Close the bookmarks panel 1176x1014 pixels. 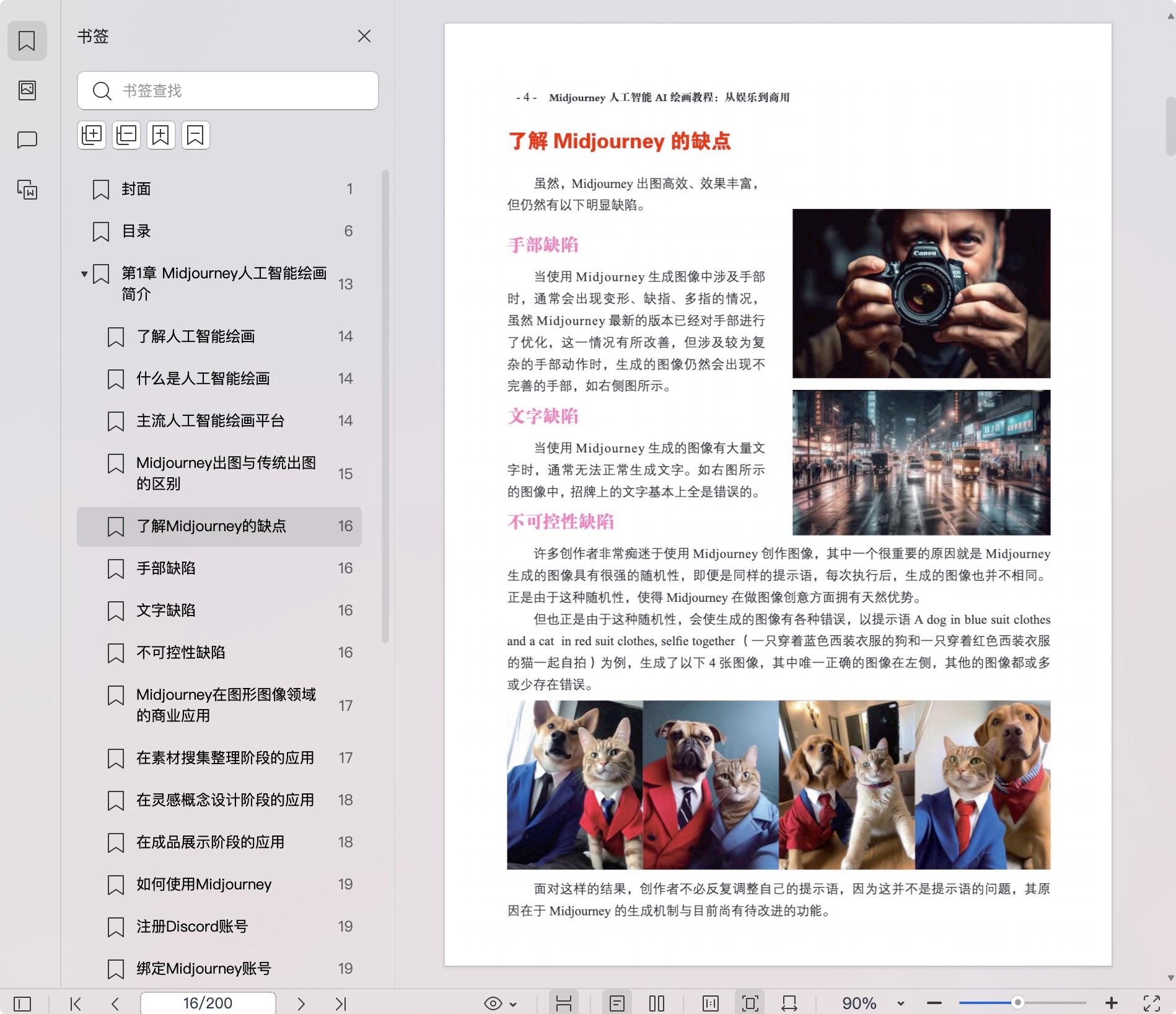(x=364, y=37)
